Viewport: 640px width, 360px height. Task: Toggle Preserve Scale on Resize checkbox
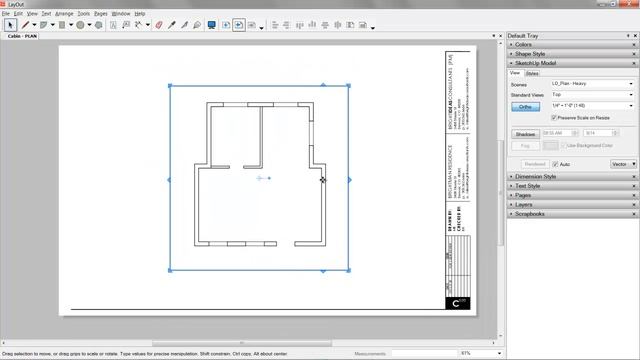tap(554, 118)
